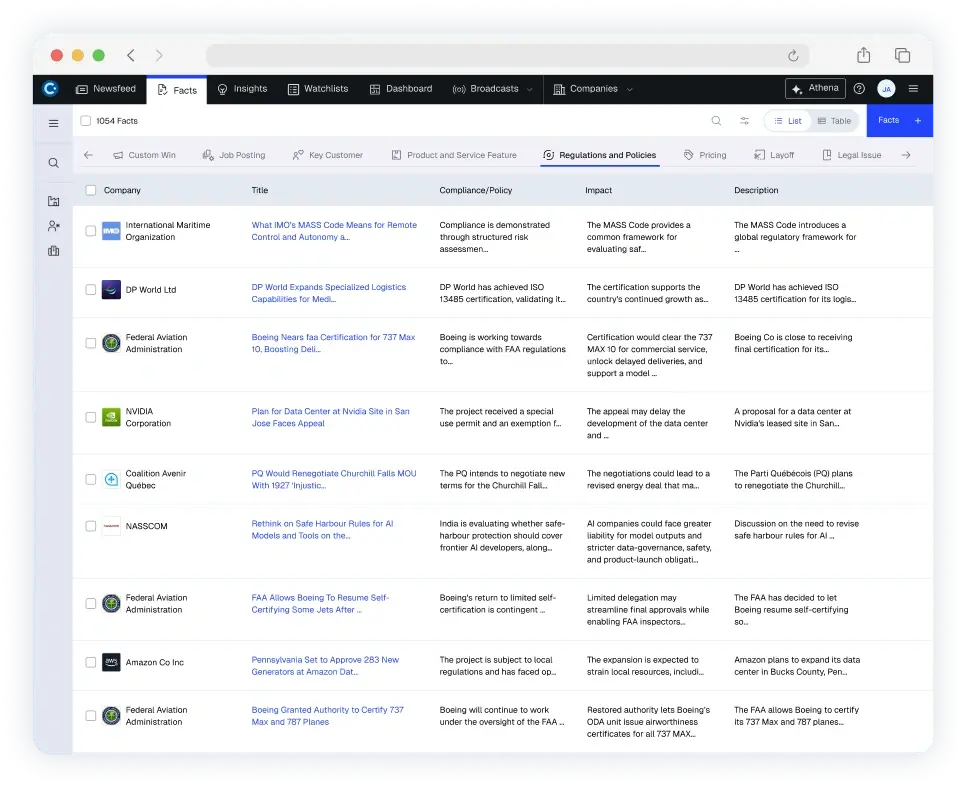Select the NVIDIA Corporation row checkbox

(90, 417)
